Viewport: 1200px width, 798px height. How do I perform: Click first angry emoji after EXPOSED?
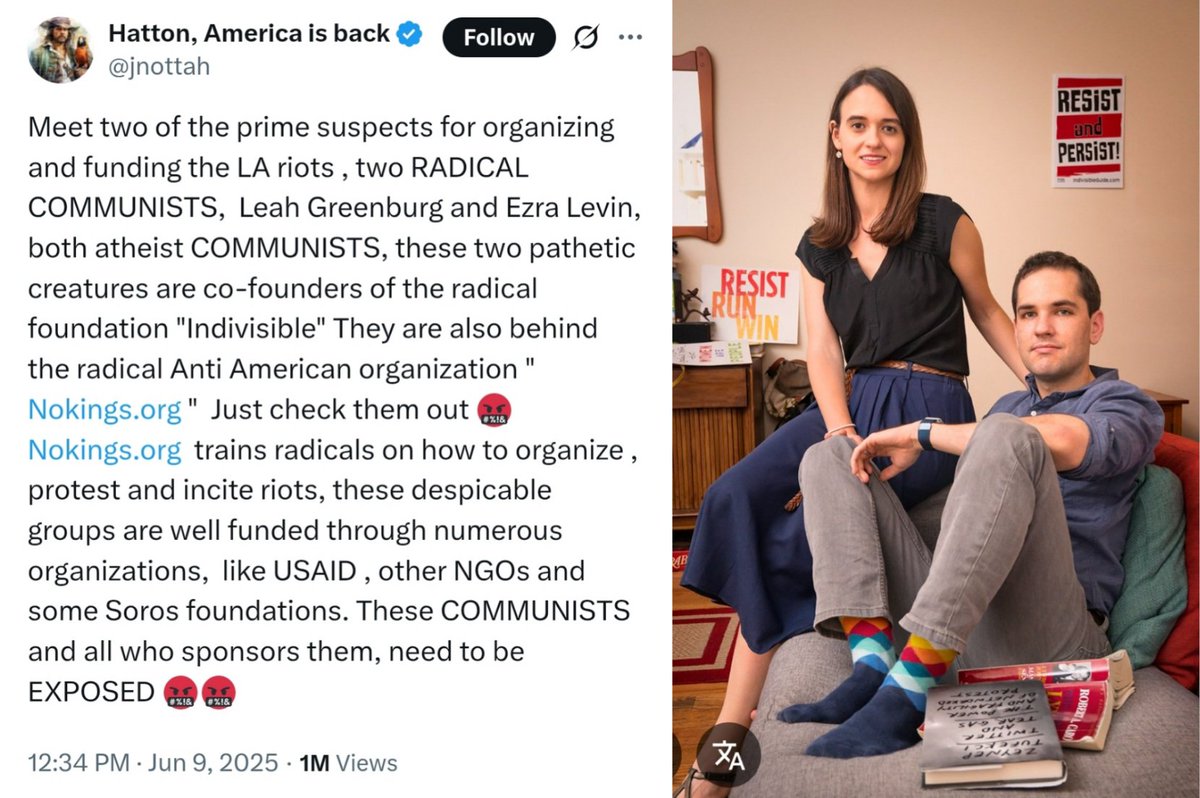point(180,692)
